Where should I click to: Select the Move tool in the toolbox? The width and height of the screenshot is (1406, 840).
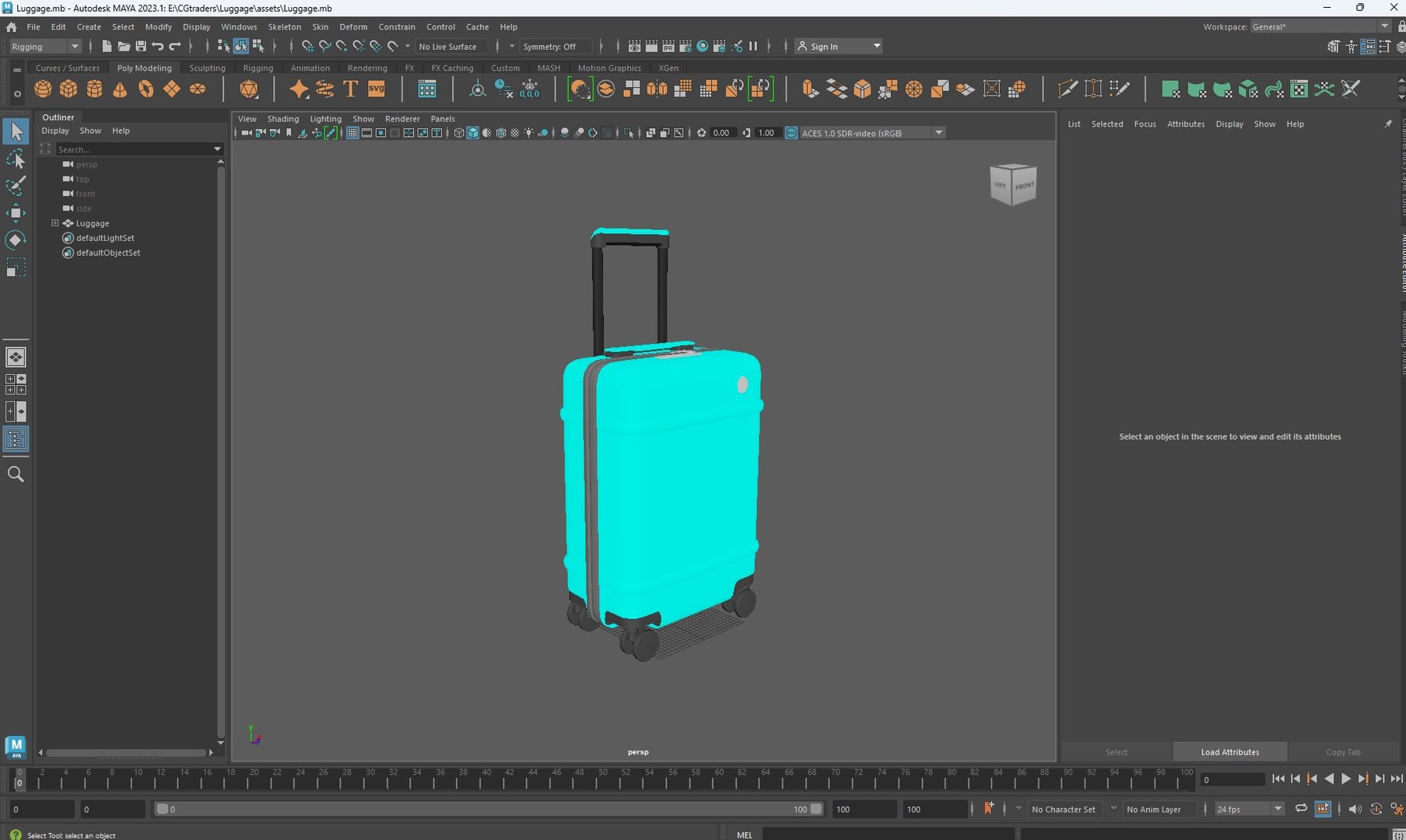click(x=15, y=212)
